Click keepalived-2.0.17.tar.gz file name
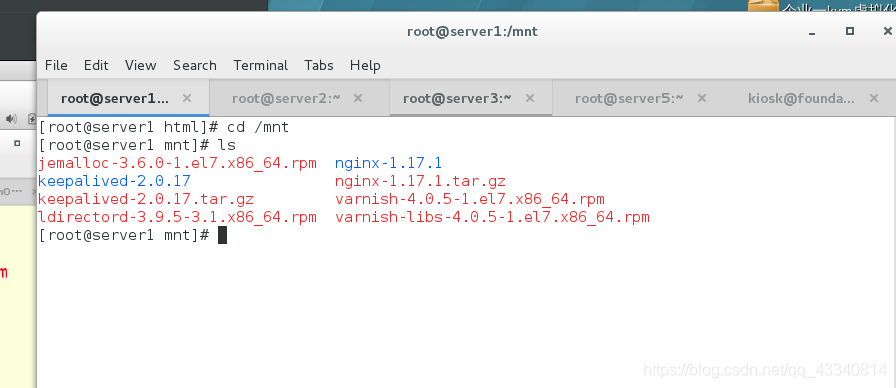This screenshot has height=388, width=896. (x=146, y=199)
